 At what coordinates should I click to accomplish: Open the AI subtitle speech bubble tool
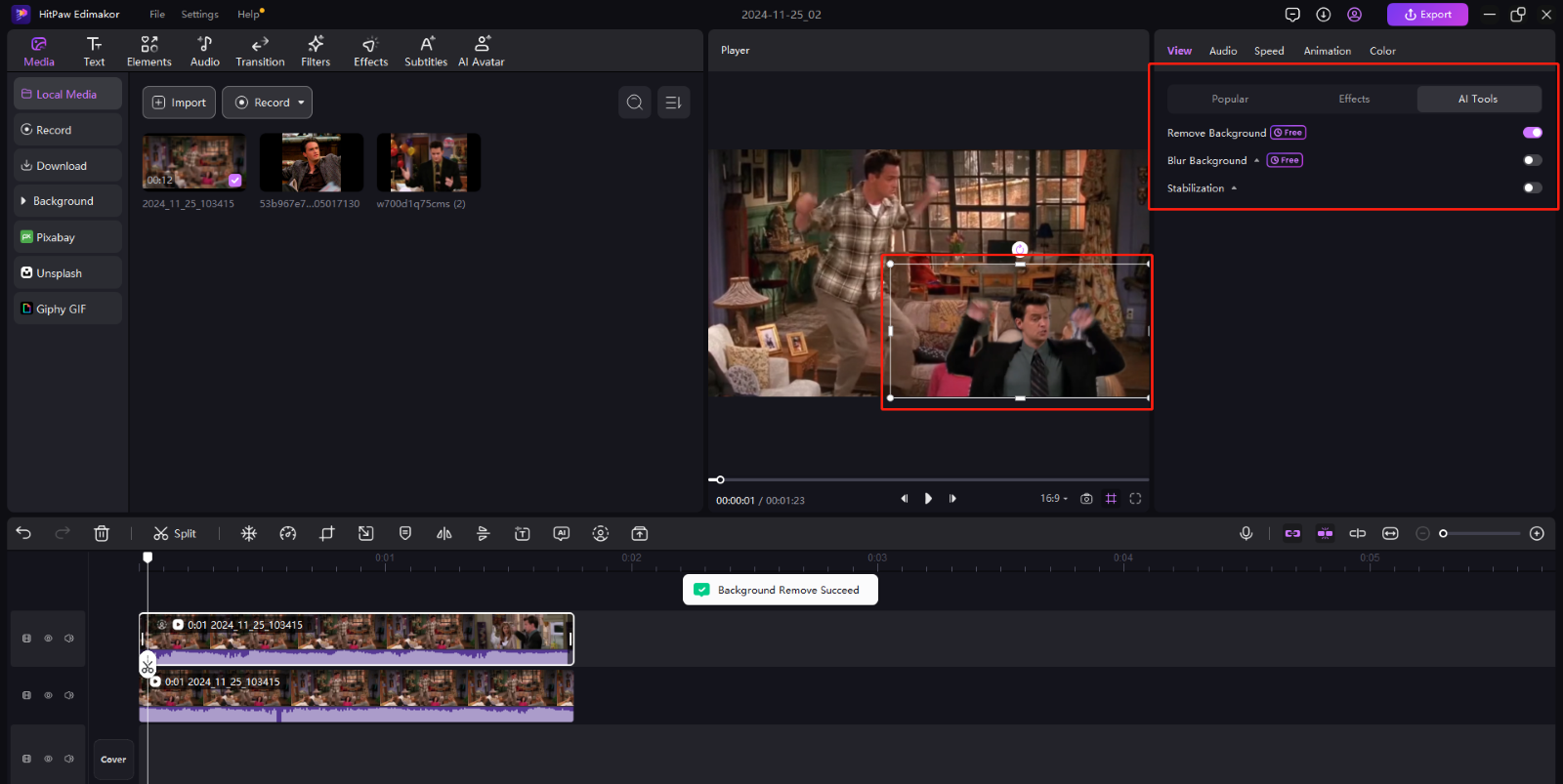click(x=562, y=533)
